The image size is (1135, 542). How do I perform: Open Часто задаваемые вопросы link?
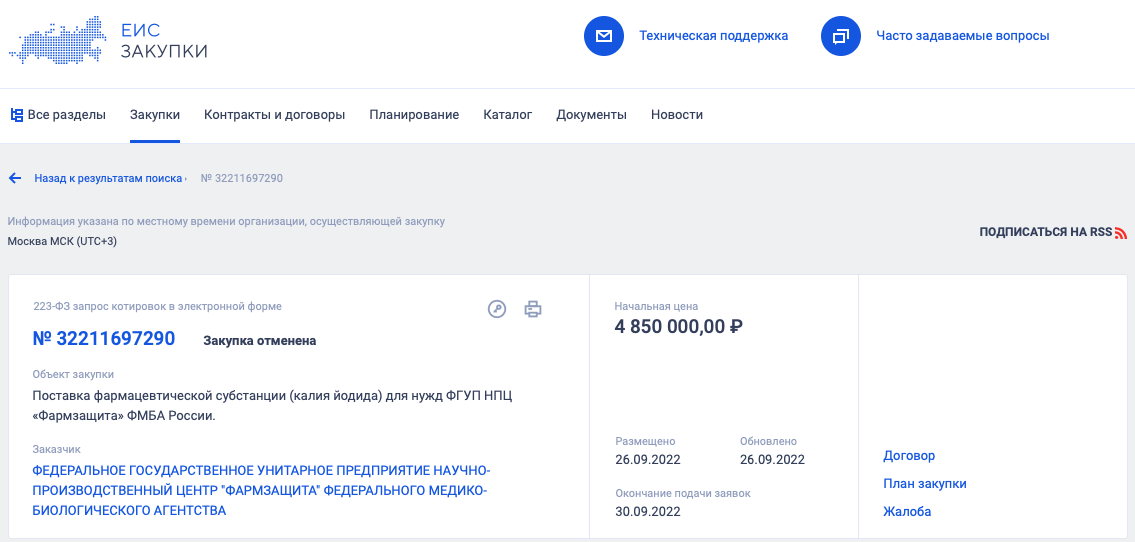[963, 35]
